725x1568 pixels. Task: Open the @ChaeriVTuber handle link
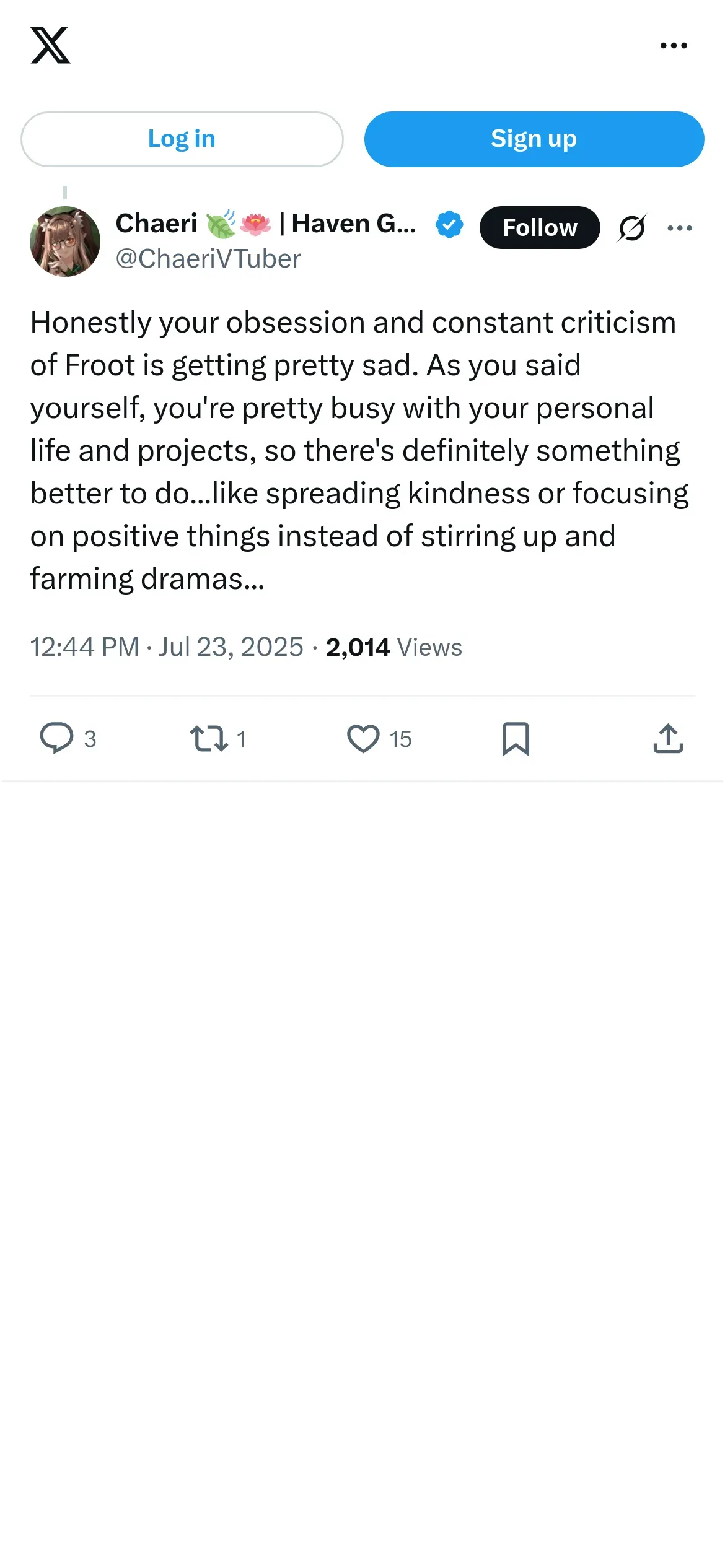(208, 259)
